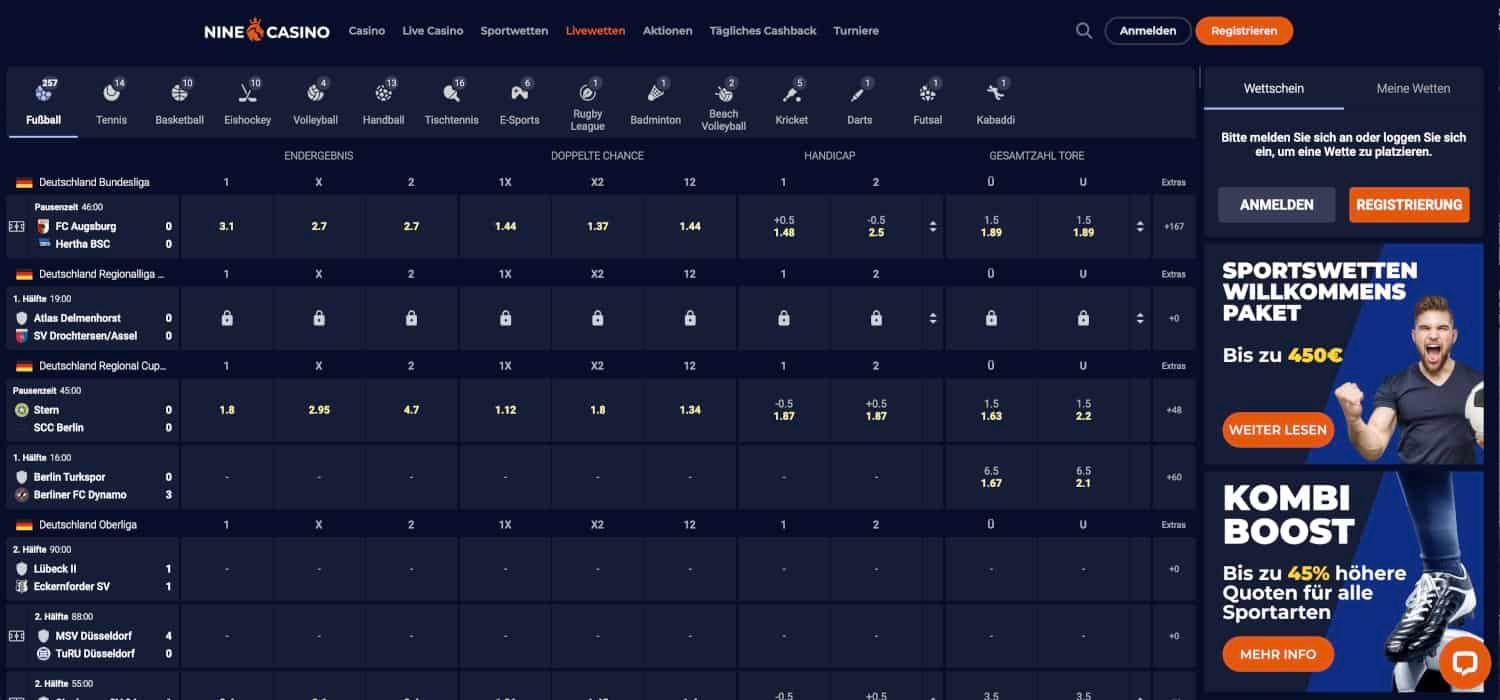Image resolution: width=1500 pixels, height=700 pixels.
Task: Switch to the Meine Wetten tab
Action: click(x=1413, y=88)
